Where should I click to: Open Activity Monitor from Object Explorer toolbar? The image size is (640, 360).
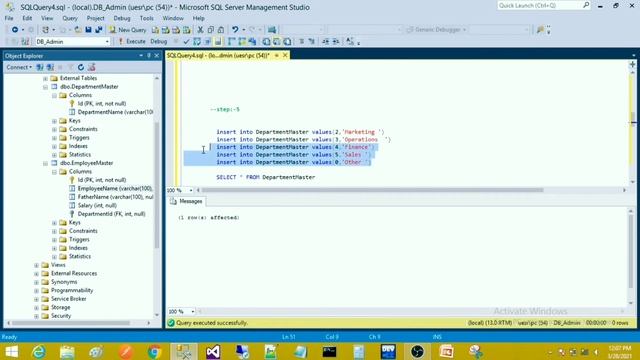[91, 67]
